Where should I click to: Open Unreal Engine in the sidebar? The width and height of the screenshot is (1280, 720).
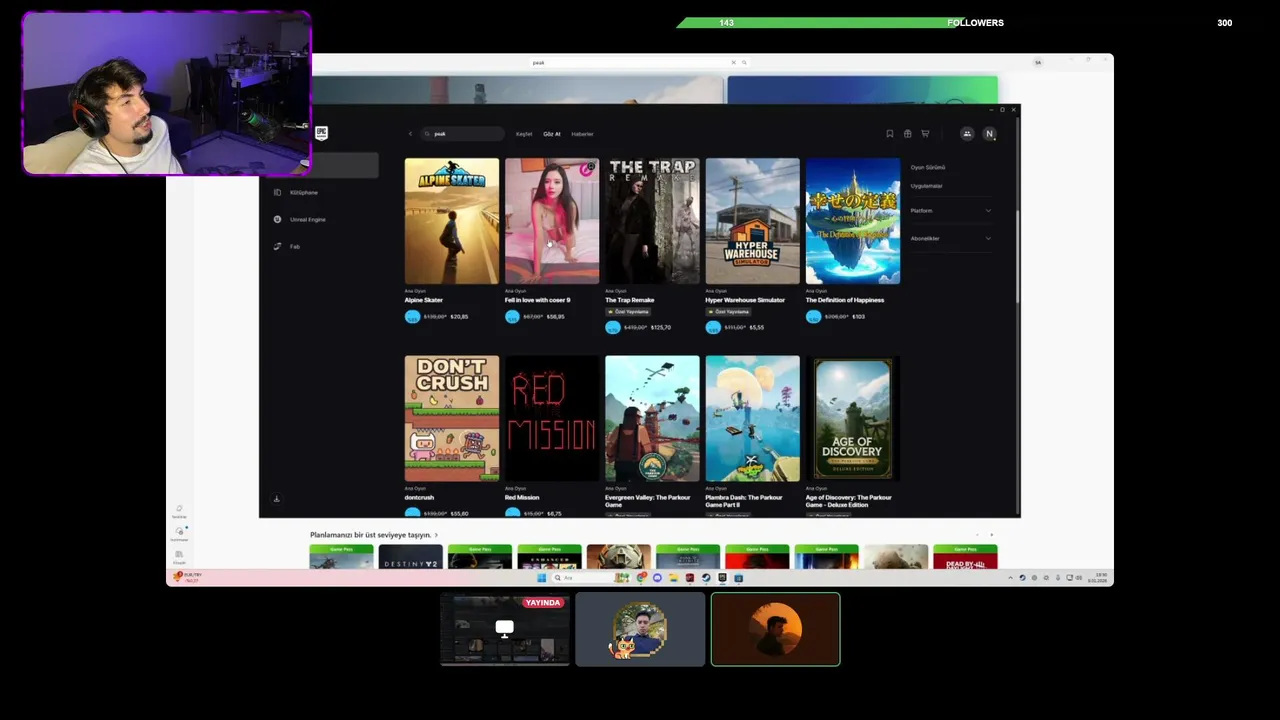307,219
